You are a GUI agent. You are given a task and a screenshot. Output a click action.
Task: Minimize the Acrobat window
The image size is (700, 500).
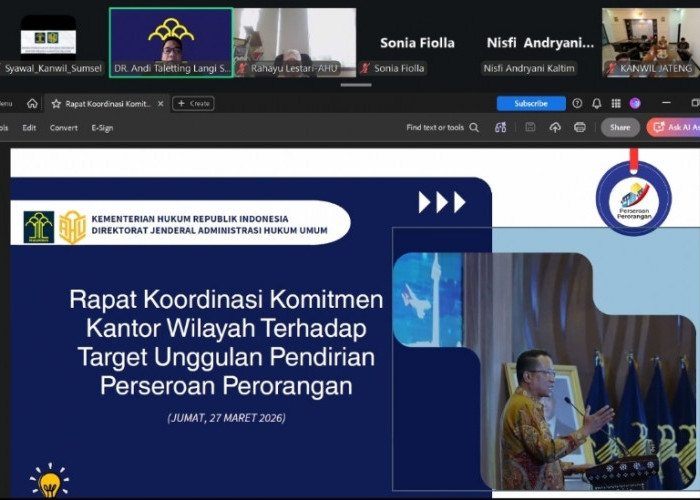coord(667,103)
